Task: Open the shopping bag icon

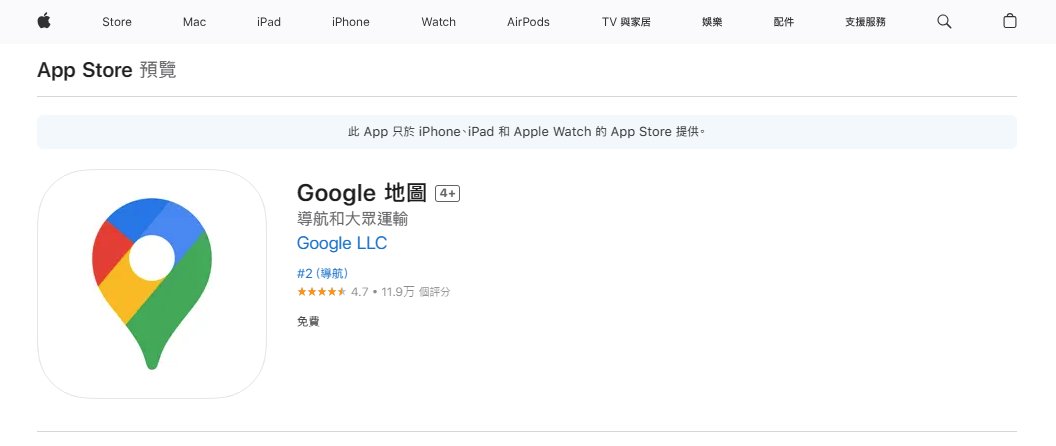Action: 1010,21
